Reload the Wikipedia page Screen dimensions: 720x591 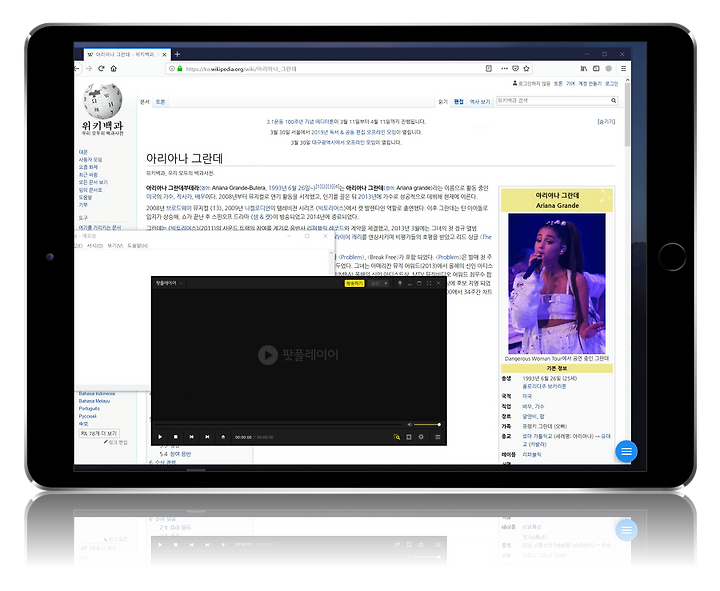point(101,68)
